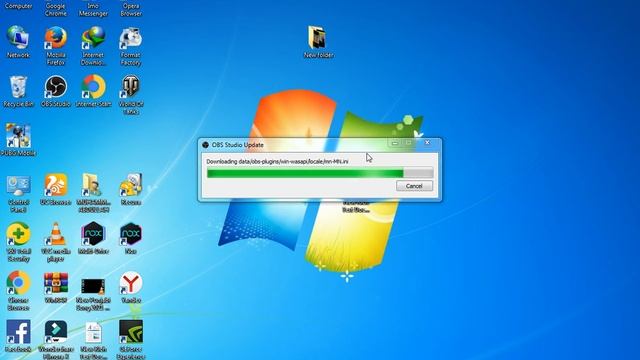Select the Nox emulator shortcut
Image resolution: width=640 pixels, height=360 pixels.
pos(131,238)
